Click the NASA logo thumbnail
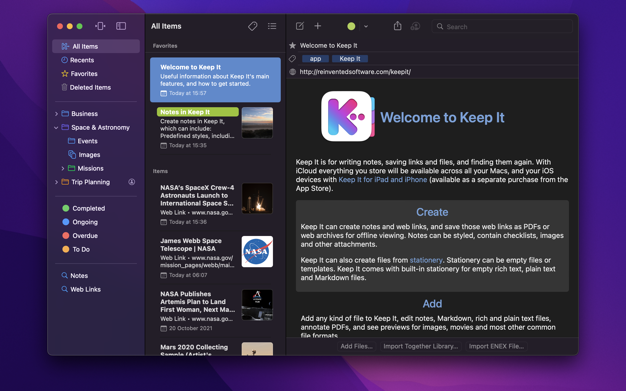The height and width of the screenshot is (391, 626). 257,251
